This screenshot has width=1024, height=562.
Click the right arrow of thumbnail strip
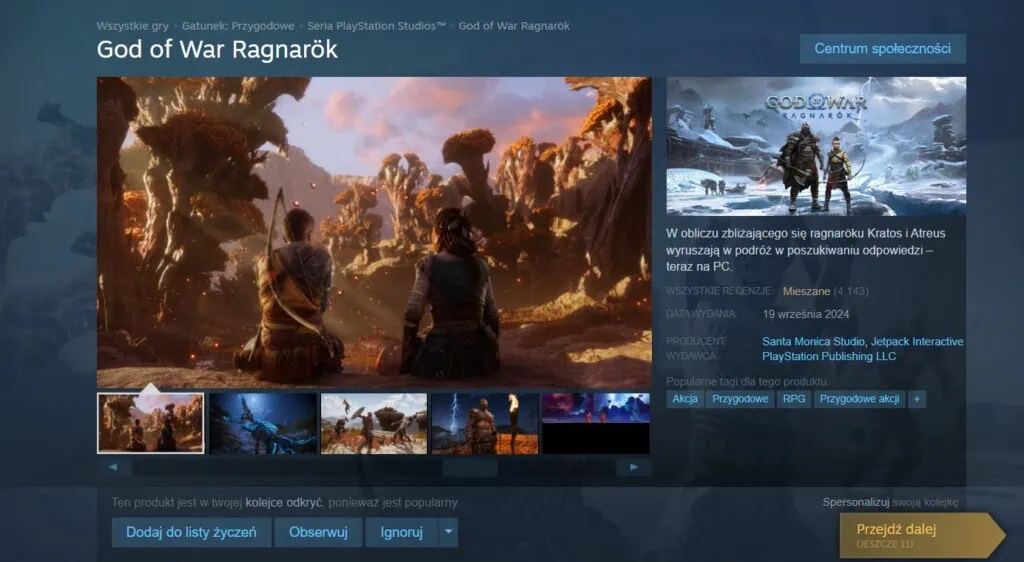point(633,467)
